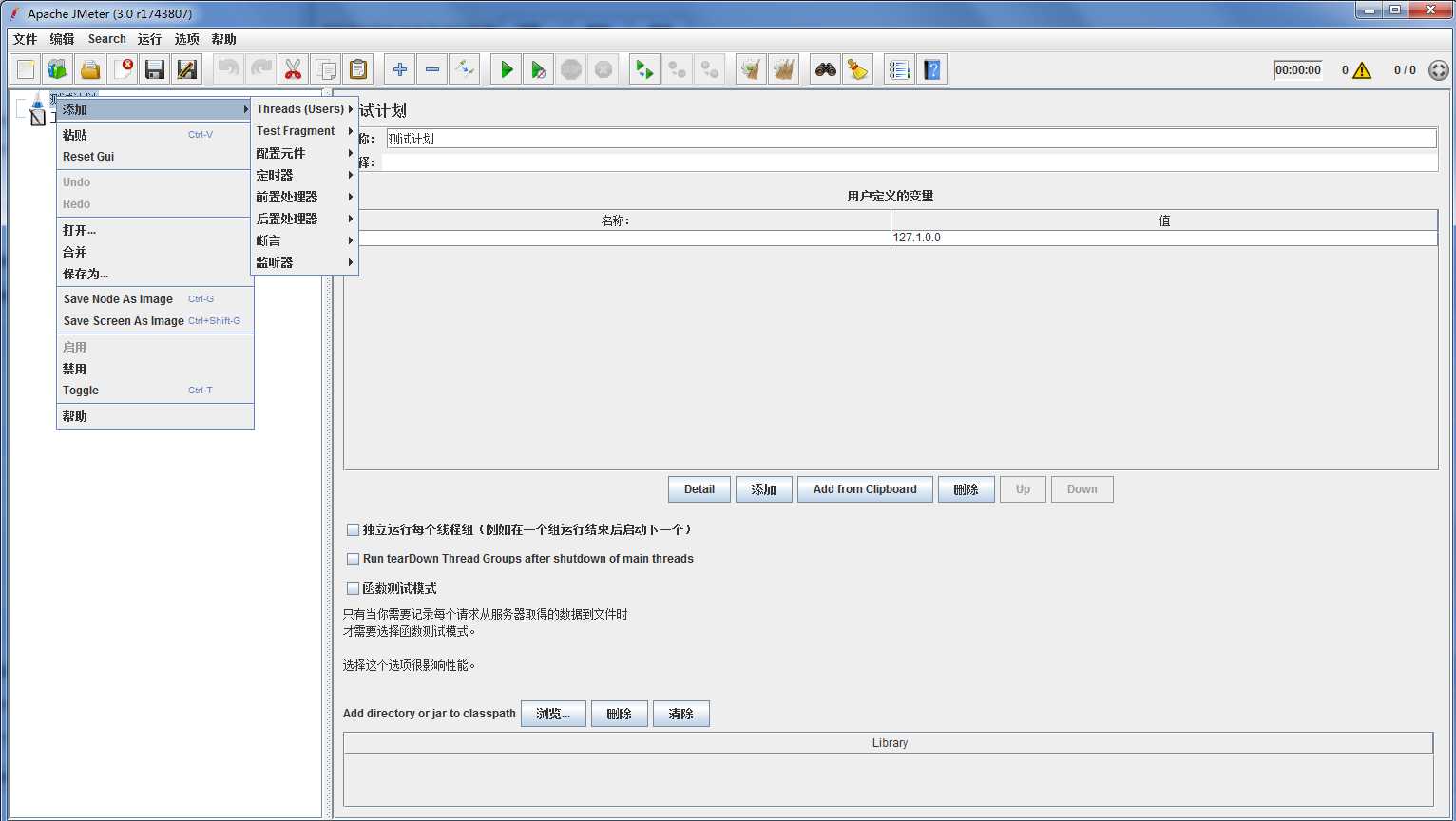Screen dimensions: 1456x821
Task: Click the Detail button
Action: (699, 489)
